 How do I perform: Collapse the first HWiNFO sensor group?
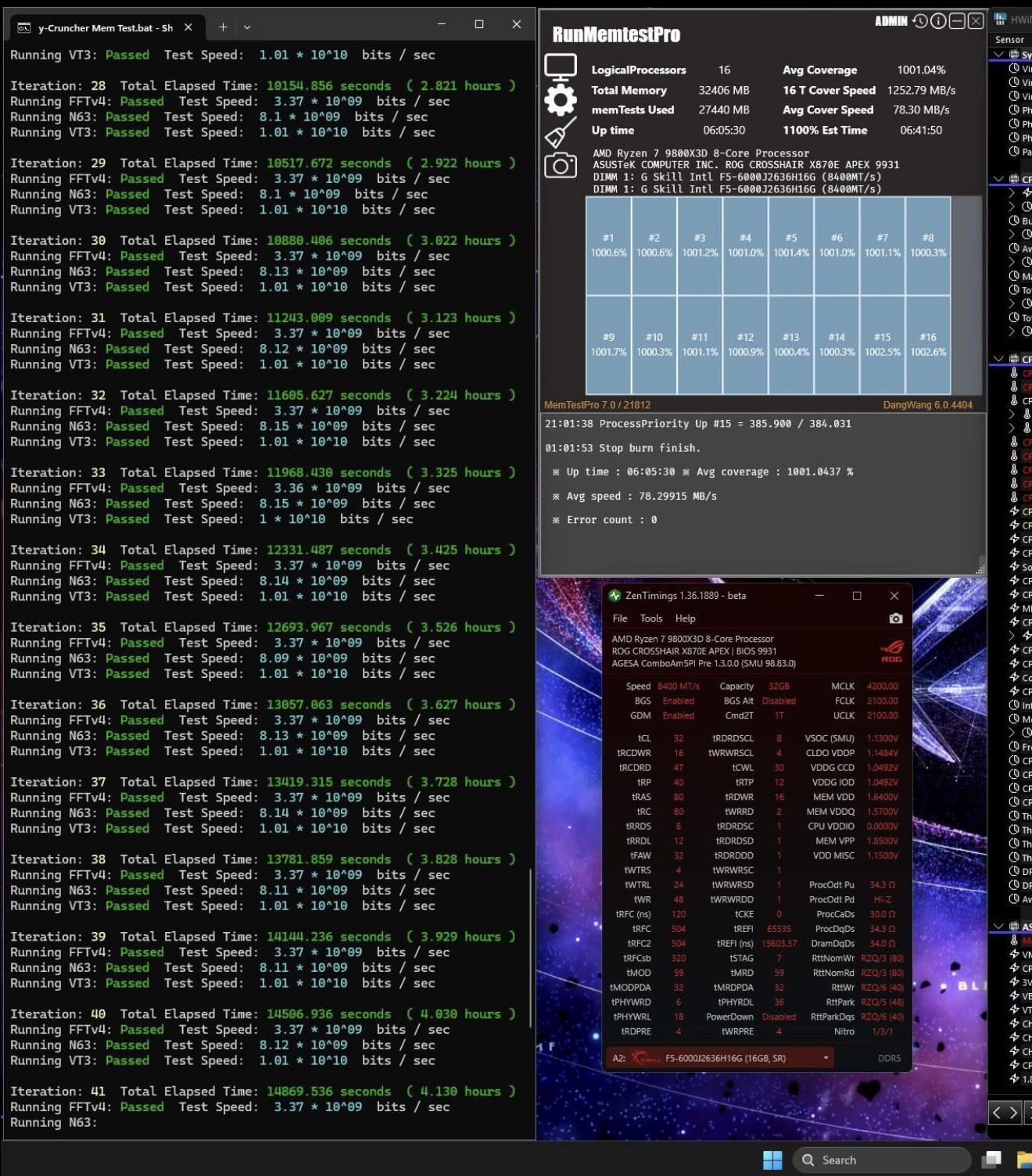(998, 55)
